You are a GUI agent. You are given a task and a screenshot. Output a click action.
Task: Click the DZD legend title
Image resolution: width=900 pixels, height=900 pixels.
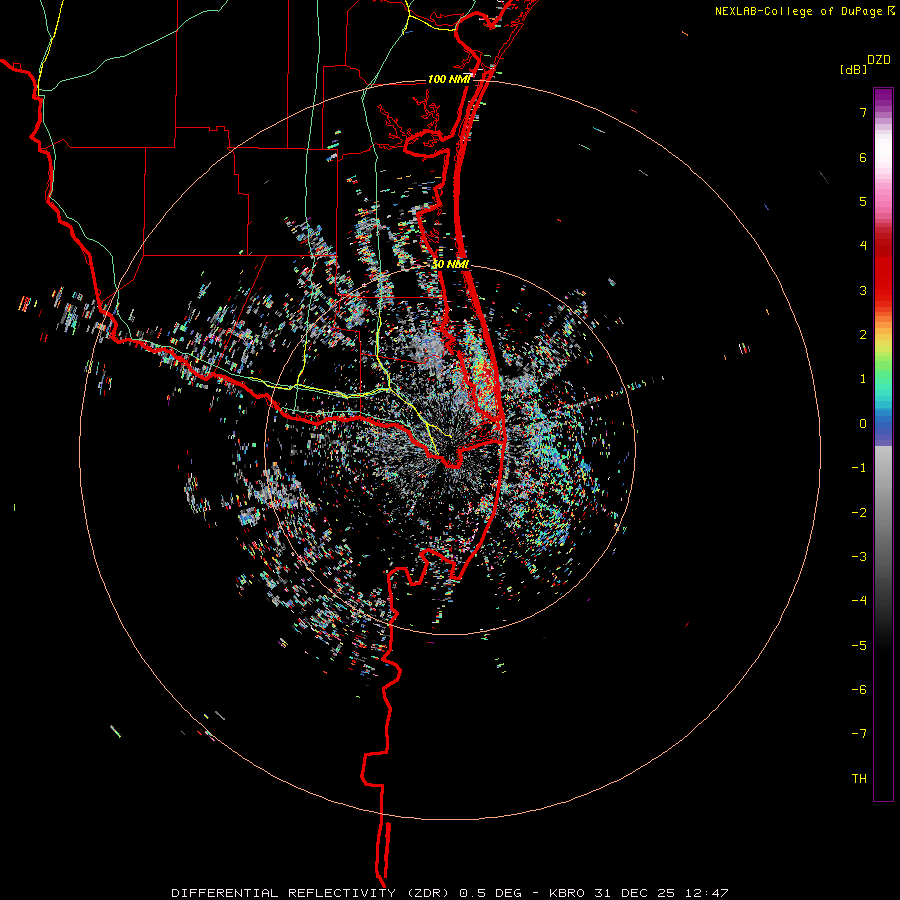pos(879,60)
